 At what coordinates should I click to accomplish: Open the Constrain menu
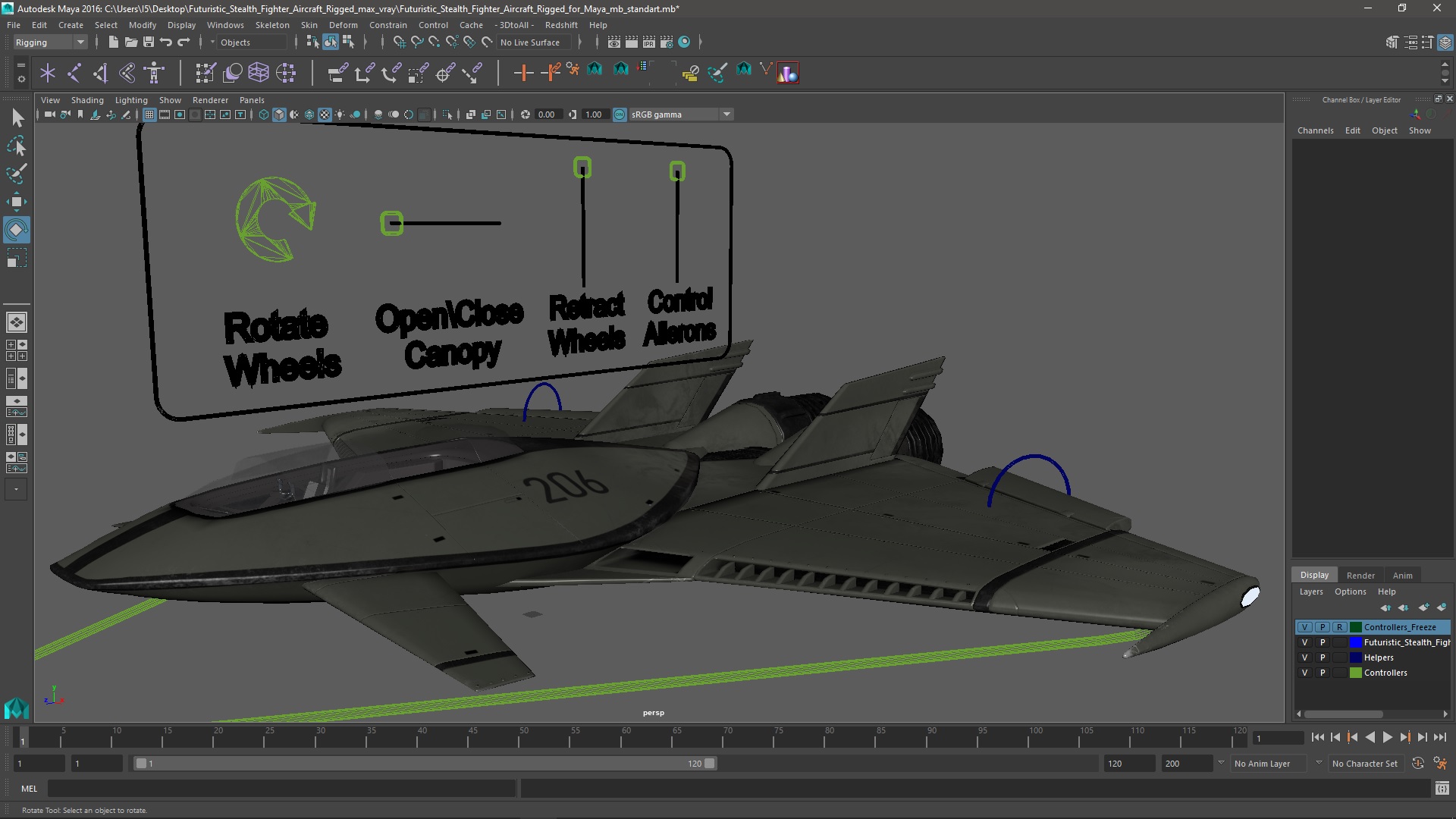point(388,25)
